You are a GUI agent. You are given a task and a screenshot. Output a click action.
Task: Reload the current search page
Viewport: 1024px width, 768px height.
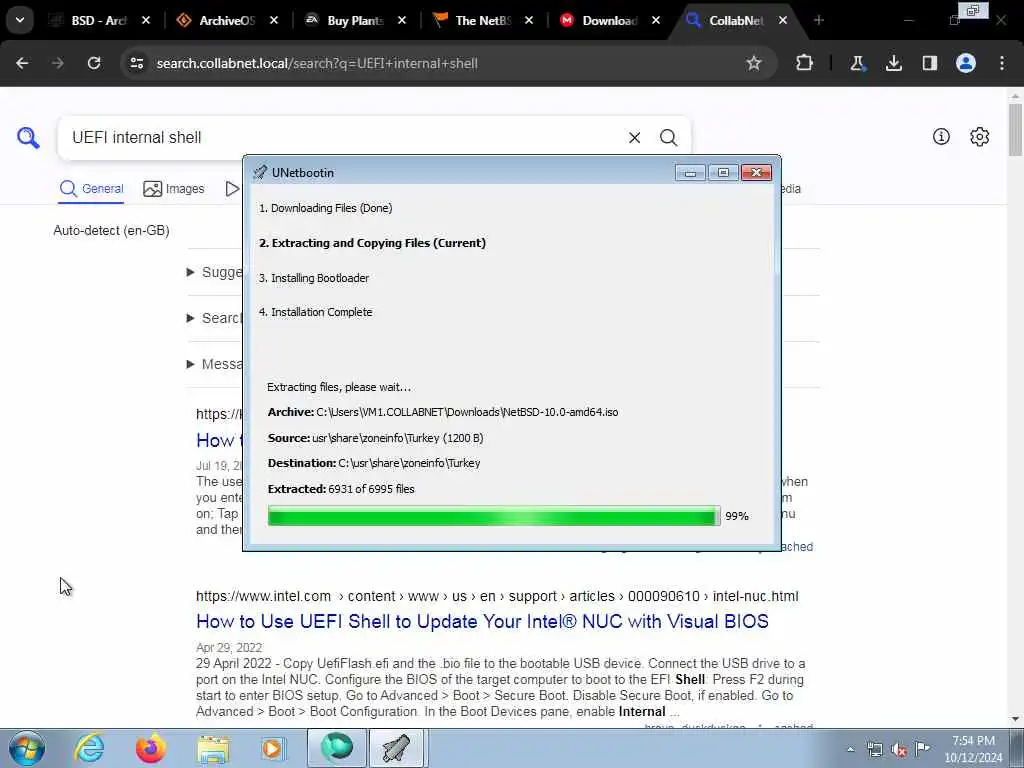click(94, 63)
